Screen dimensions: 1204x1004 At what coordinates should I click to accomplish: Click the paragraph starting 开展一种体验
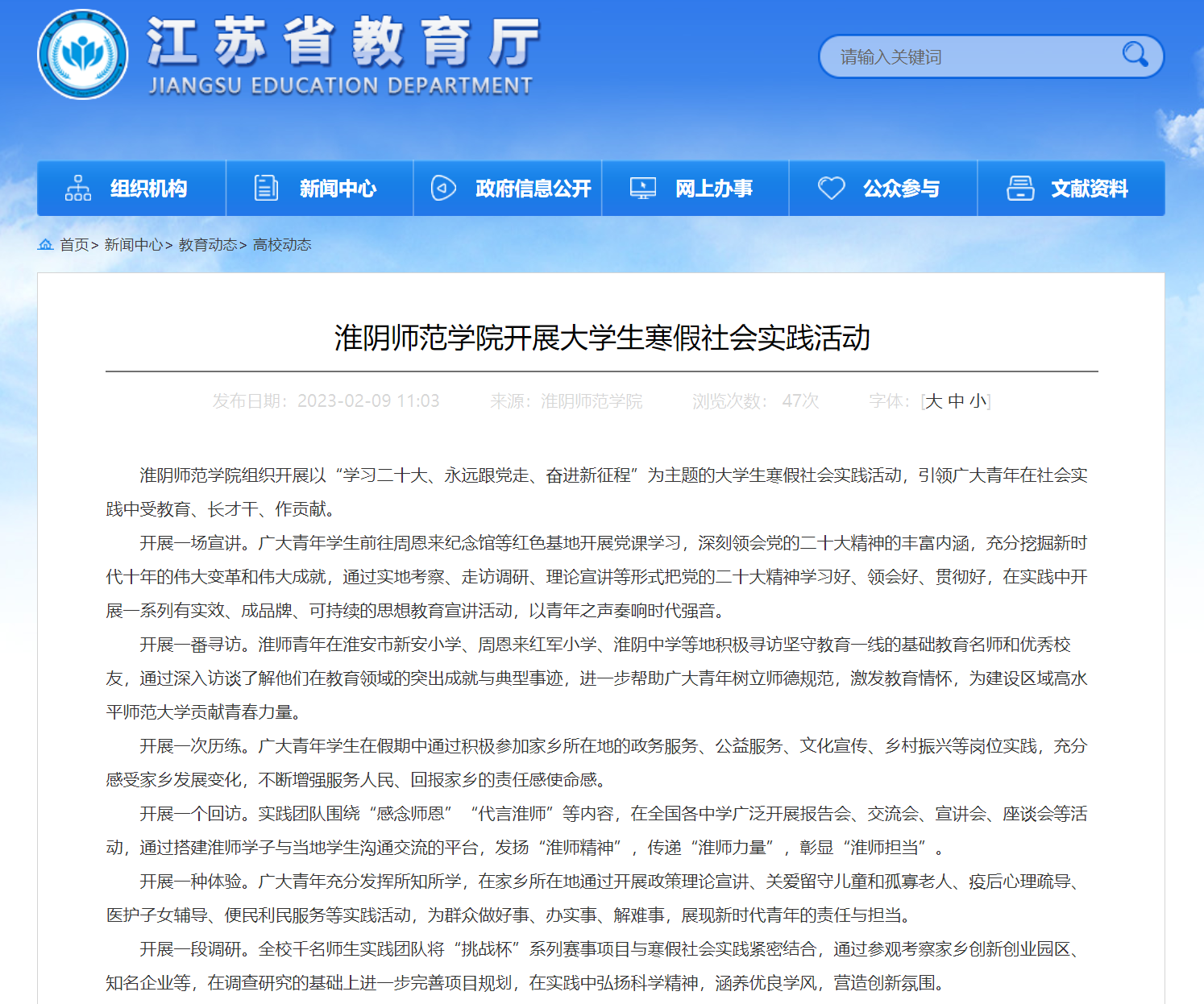pos(596,898)
